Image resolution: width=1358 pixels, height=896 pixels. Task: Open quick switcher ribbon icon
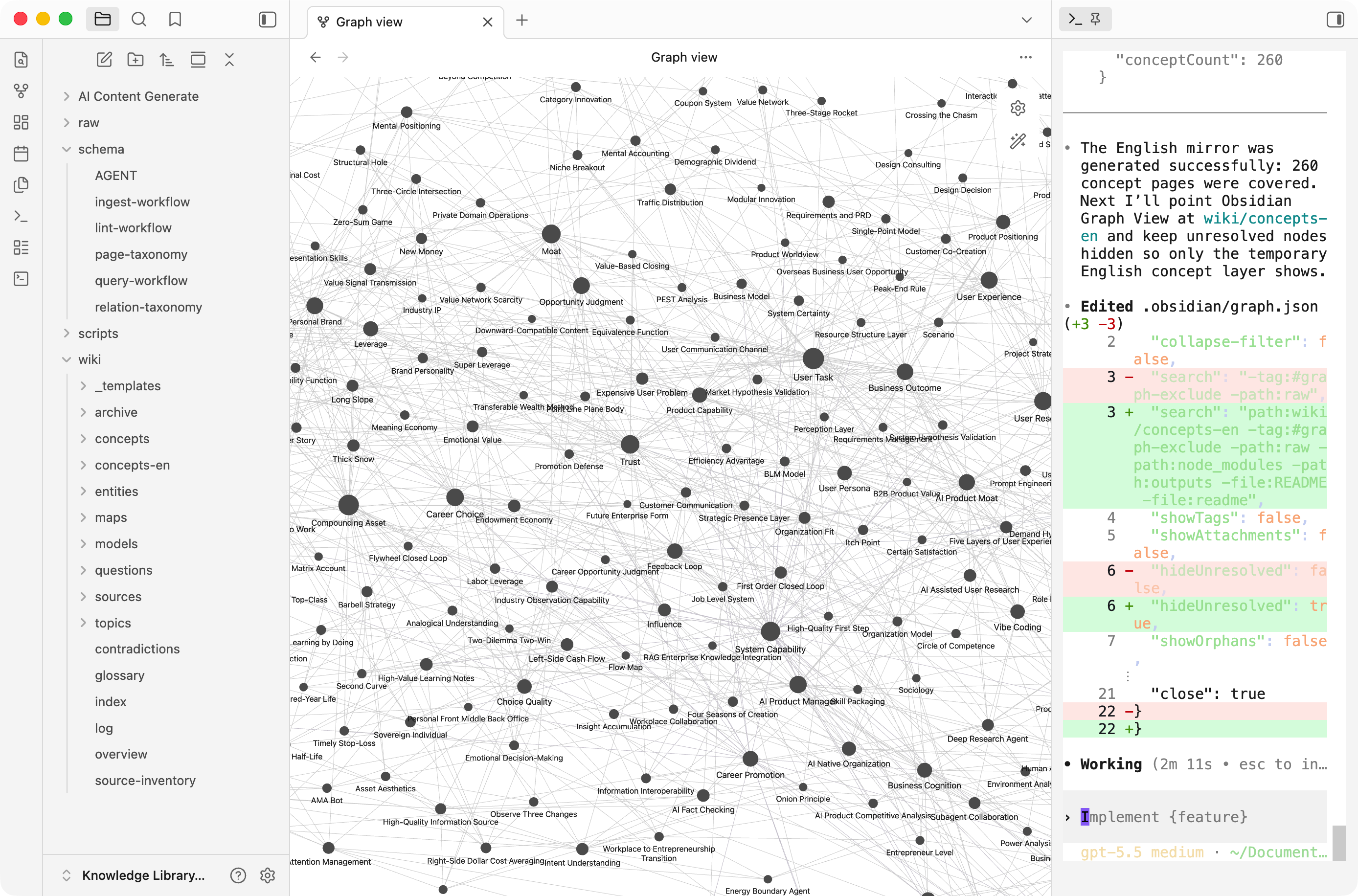click(x=21, y=60)
